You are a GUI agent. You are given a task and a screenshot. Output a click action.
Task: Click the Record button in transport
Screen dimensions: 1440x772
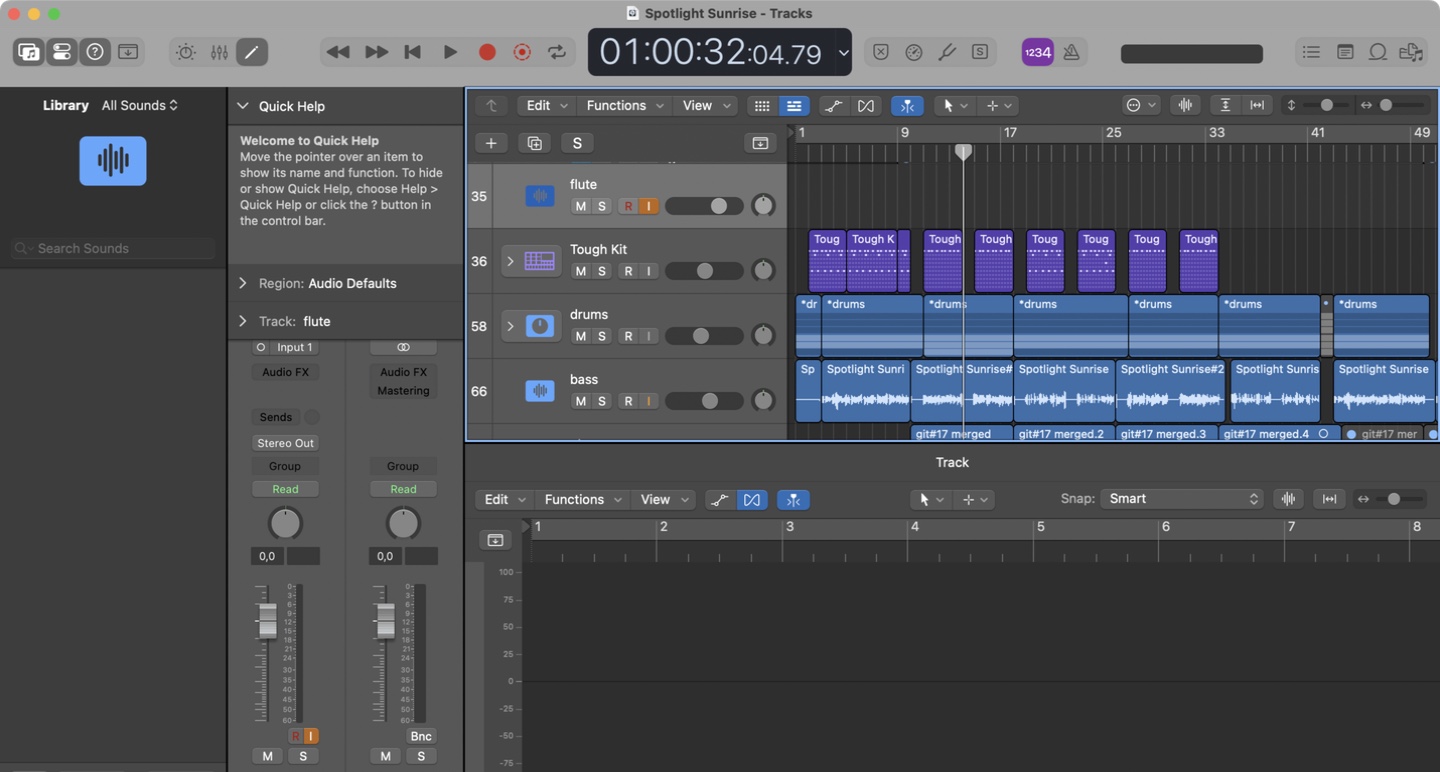tap(487, 52)
